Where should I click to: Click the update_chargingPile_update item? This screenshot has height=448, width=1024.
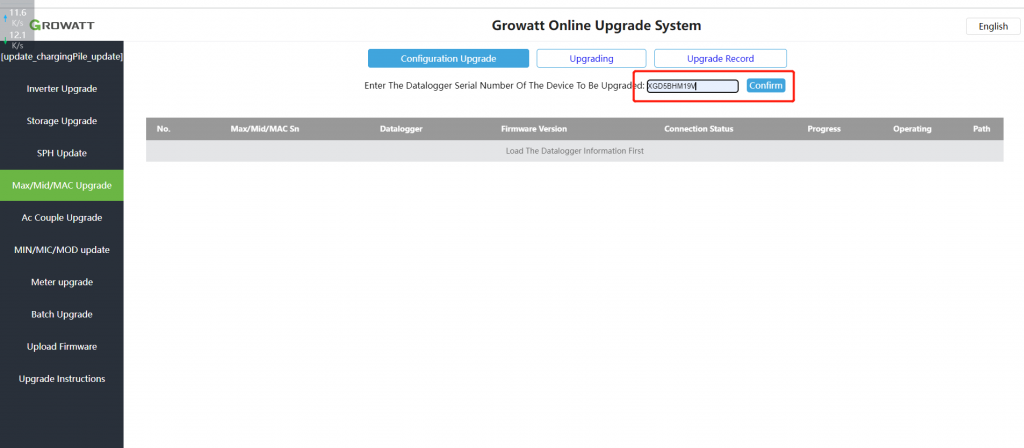[x=61, y=57]
